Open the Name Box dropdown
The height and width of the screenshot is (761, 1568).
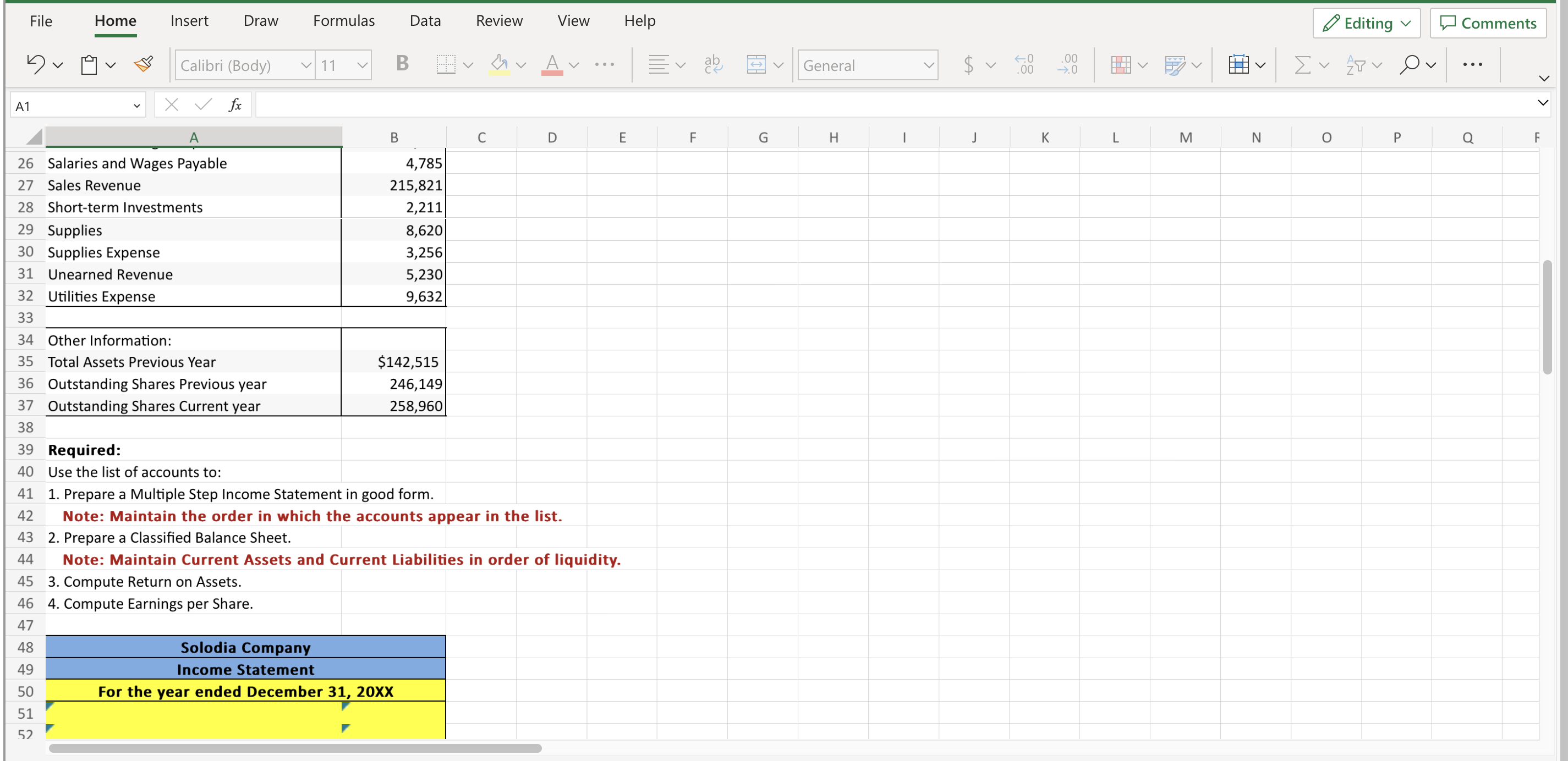[137, 104]
